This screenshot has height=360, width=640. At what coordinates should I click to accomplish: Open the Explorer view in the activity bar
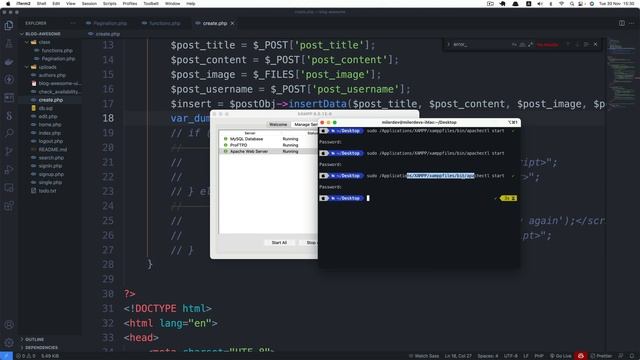pos(9,26)
